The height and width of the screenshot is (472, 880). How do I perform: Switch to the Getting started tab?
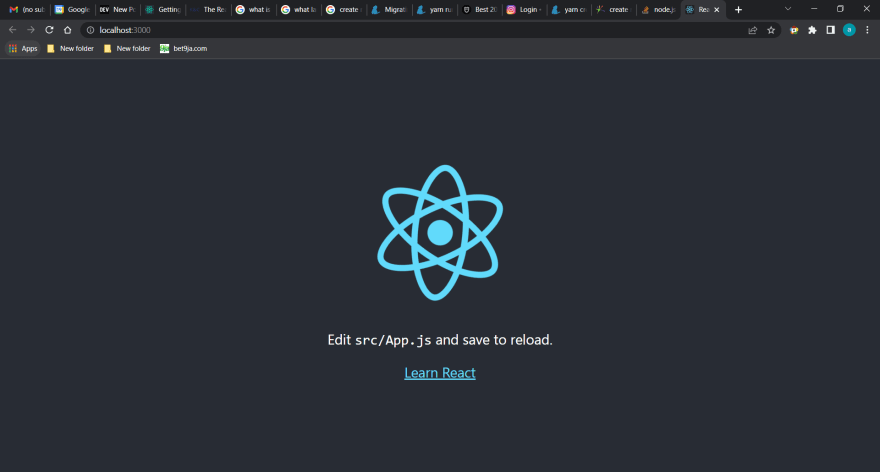(163, 10)
